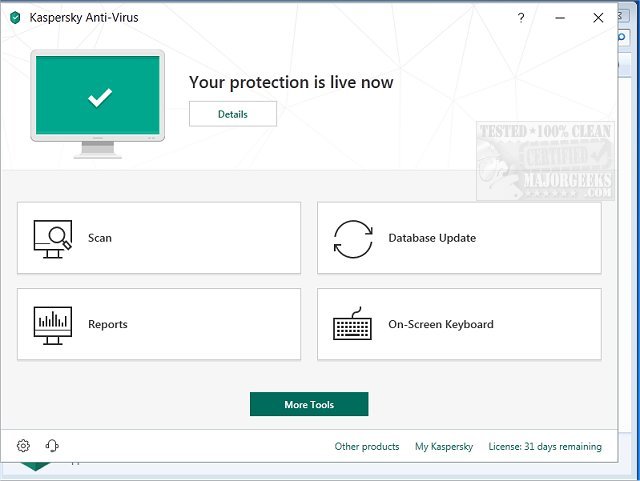Select the Database Update label
This screenshot has width=640, height=481.
(432, 238)
